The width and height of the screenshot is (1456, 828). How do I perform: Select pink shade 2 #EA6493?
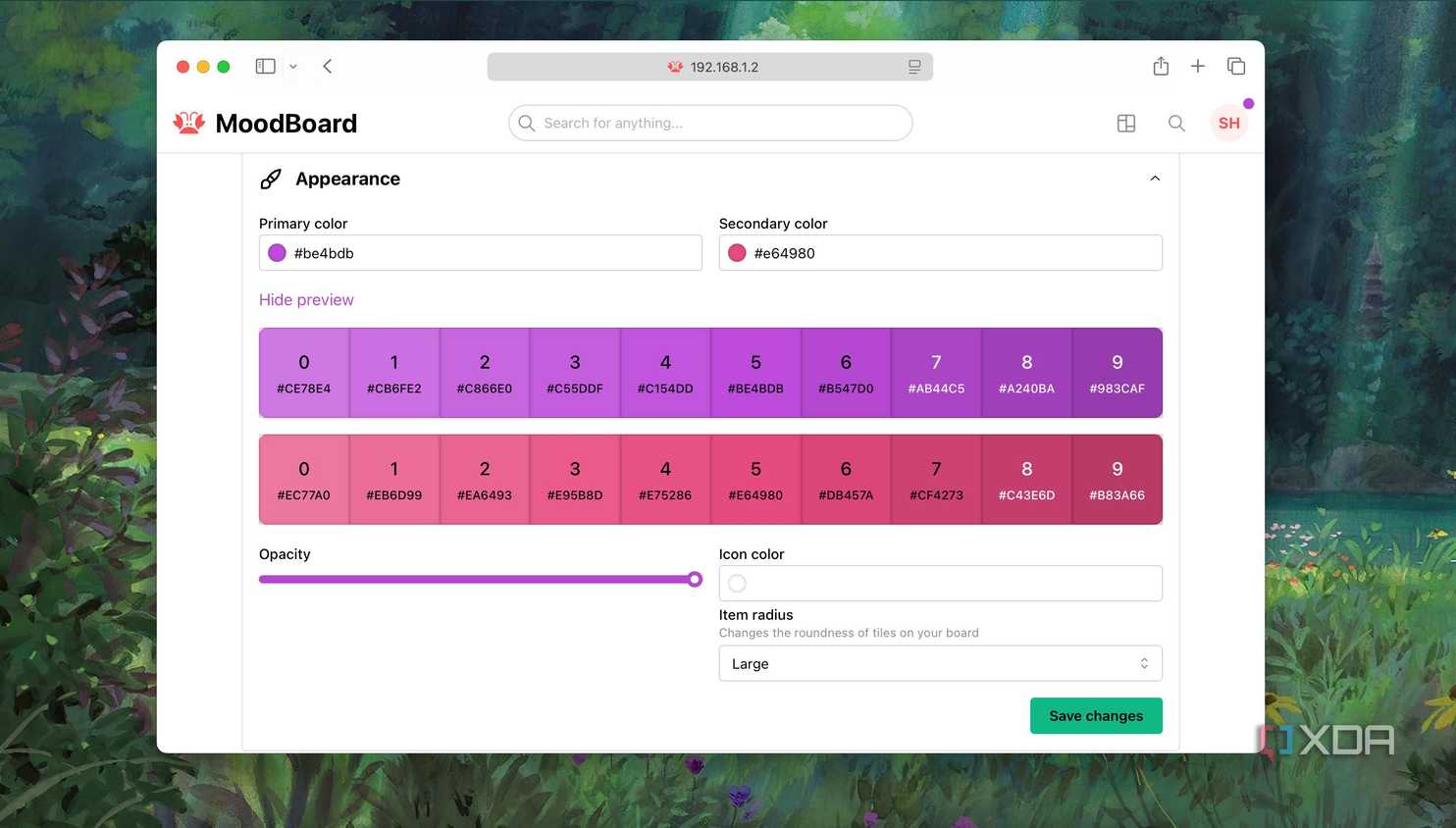pos(485,480)
